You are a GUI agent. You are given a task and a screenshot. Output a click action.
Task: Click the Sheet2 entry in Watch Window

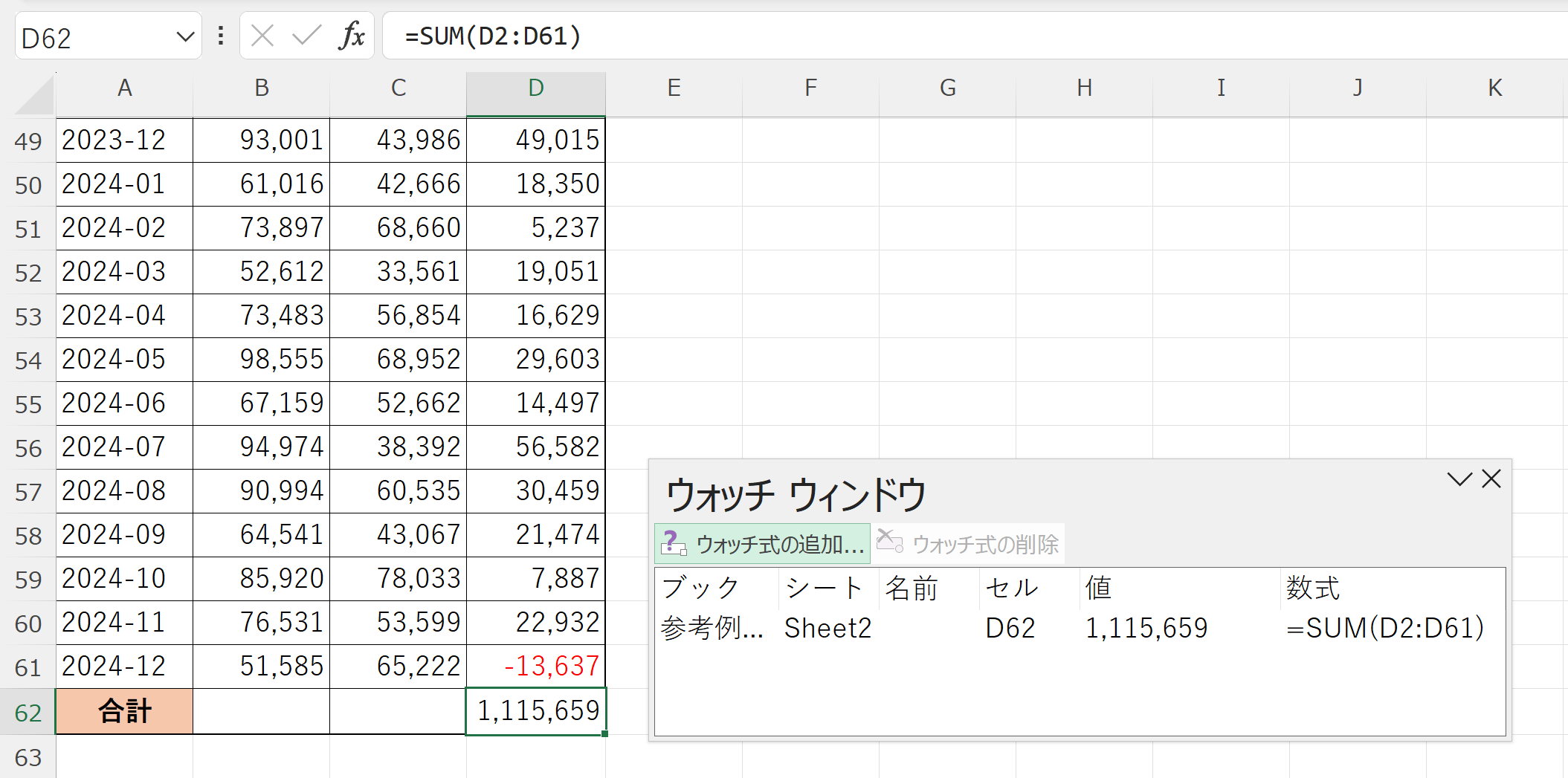827,628
